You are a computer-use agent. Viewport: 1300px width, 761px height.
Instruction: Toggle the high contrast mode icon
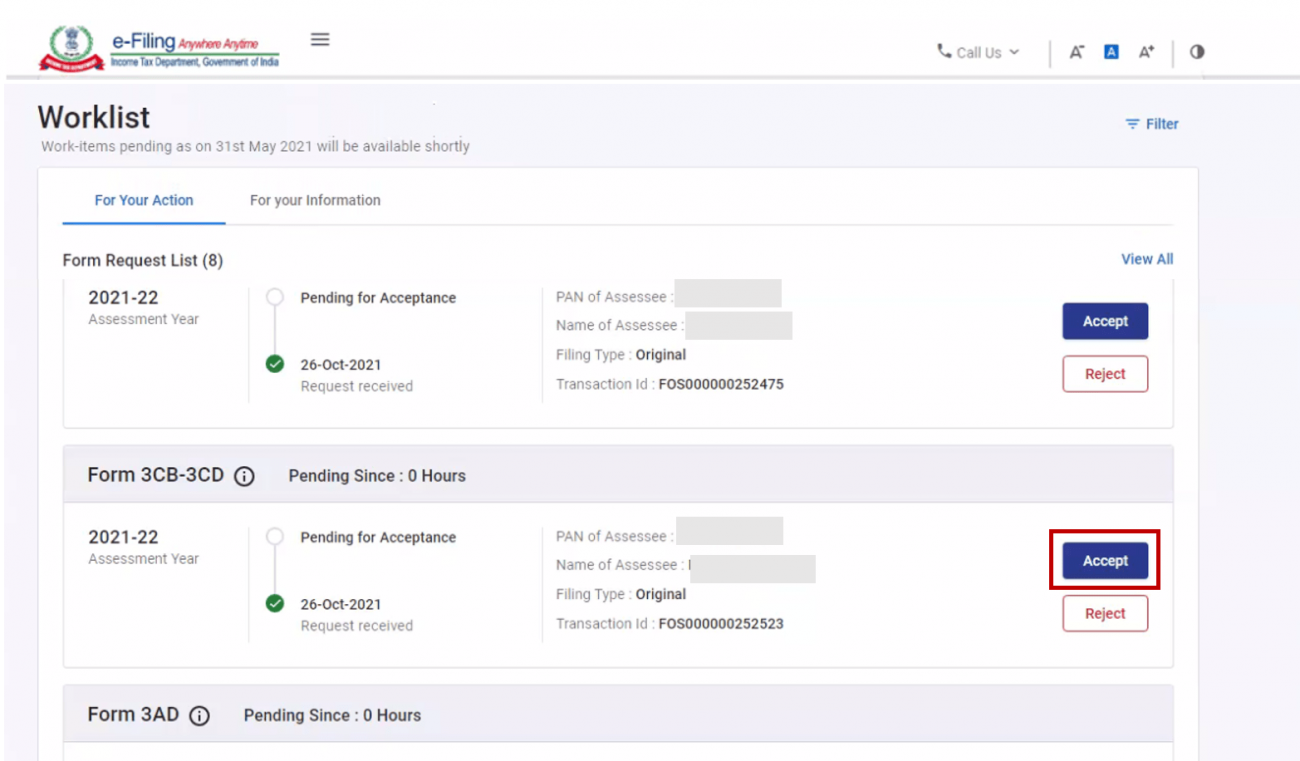1197,52
